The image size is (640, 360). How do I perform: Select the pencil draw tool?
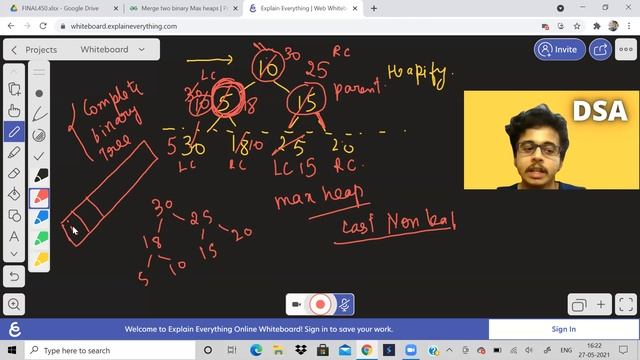pos(14,131)
